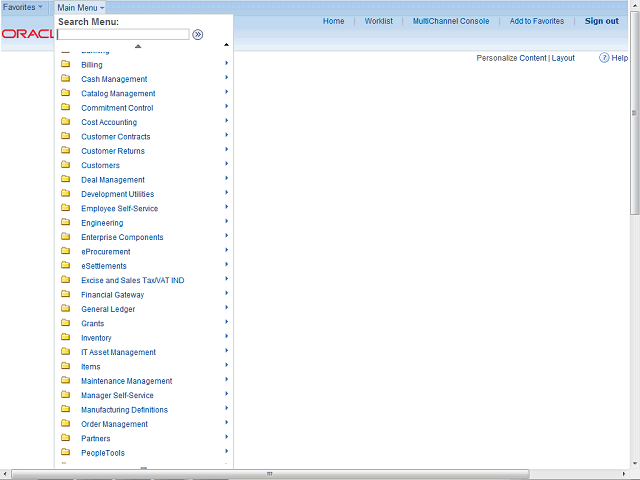Image resolution: width=640 pixels, height=480 pixels.
Task: Click the folder icon beside Grants
Action: 65,322
